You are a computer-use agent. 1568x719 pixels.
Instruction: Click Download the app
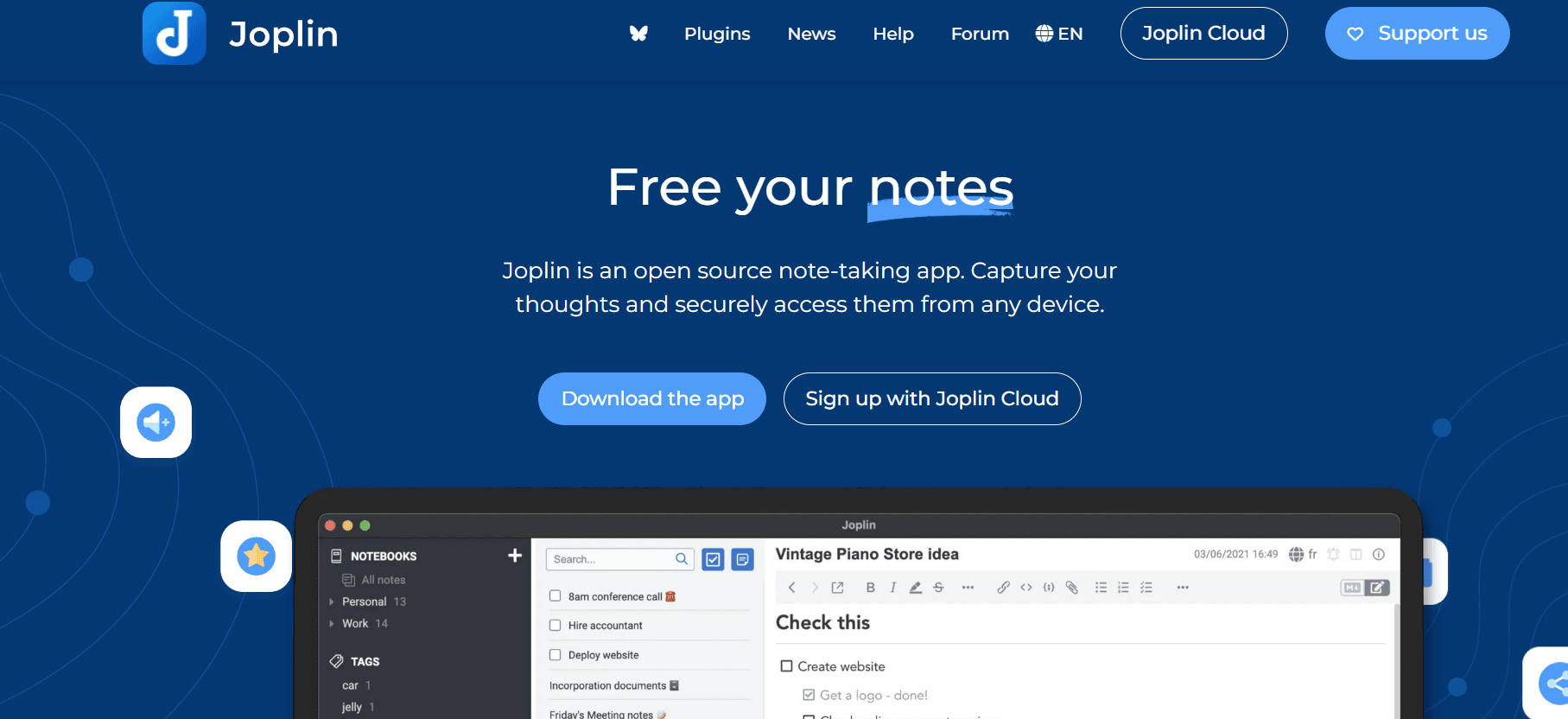652,398
